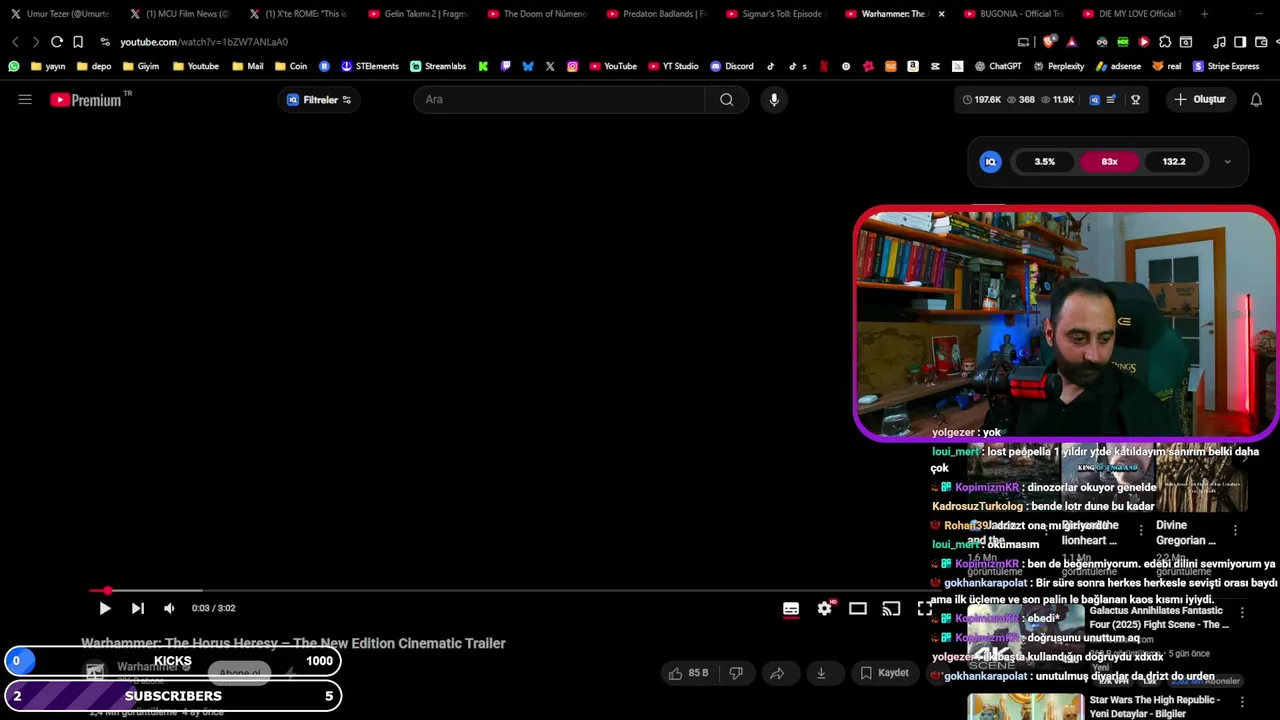Screen dimensions: 1280x720
Task: Switch to the Gelin Takımı 2 tab
Action: (418, 14)
